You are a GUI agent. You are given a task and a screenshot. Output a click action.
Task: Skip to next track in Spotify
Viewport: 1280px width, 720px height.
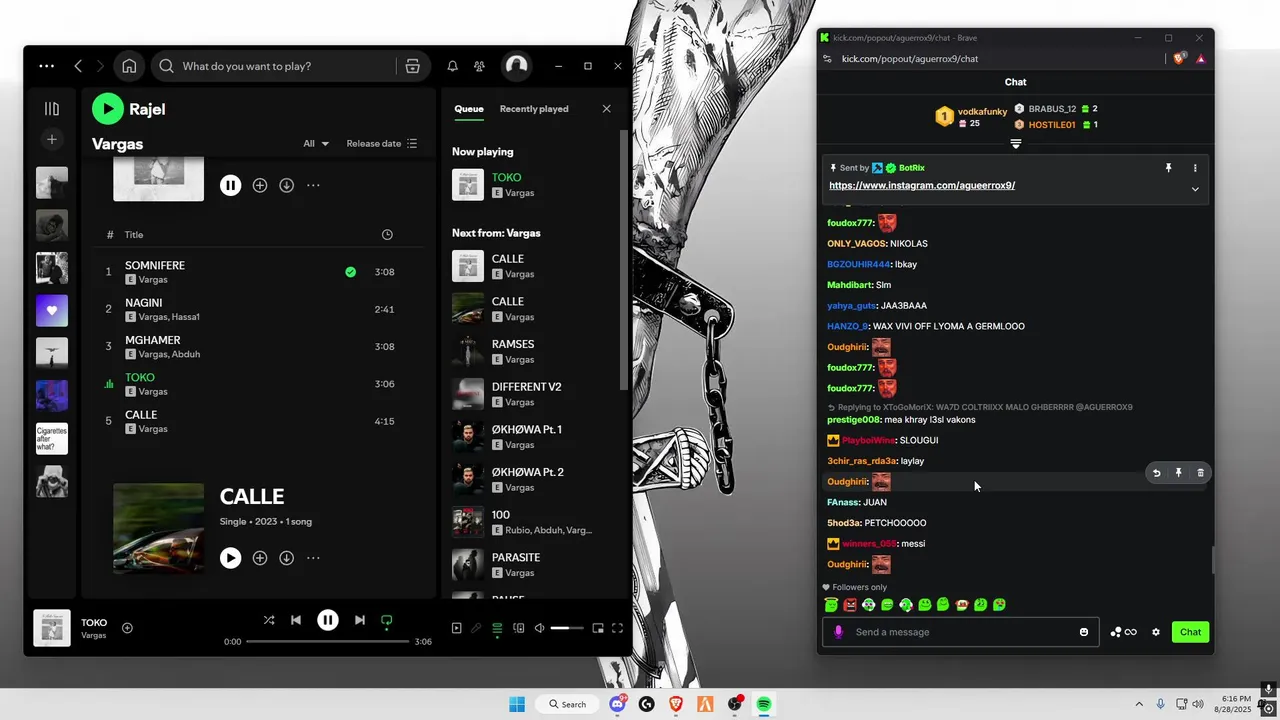[360, 620]
